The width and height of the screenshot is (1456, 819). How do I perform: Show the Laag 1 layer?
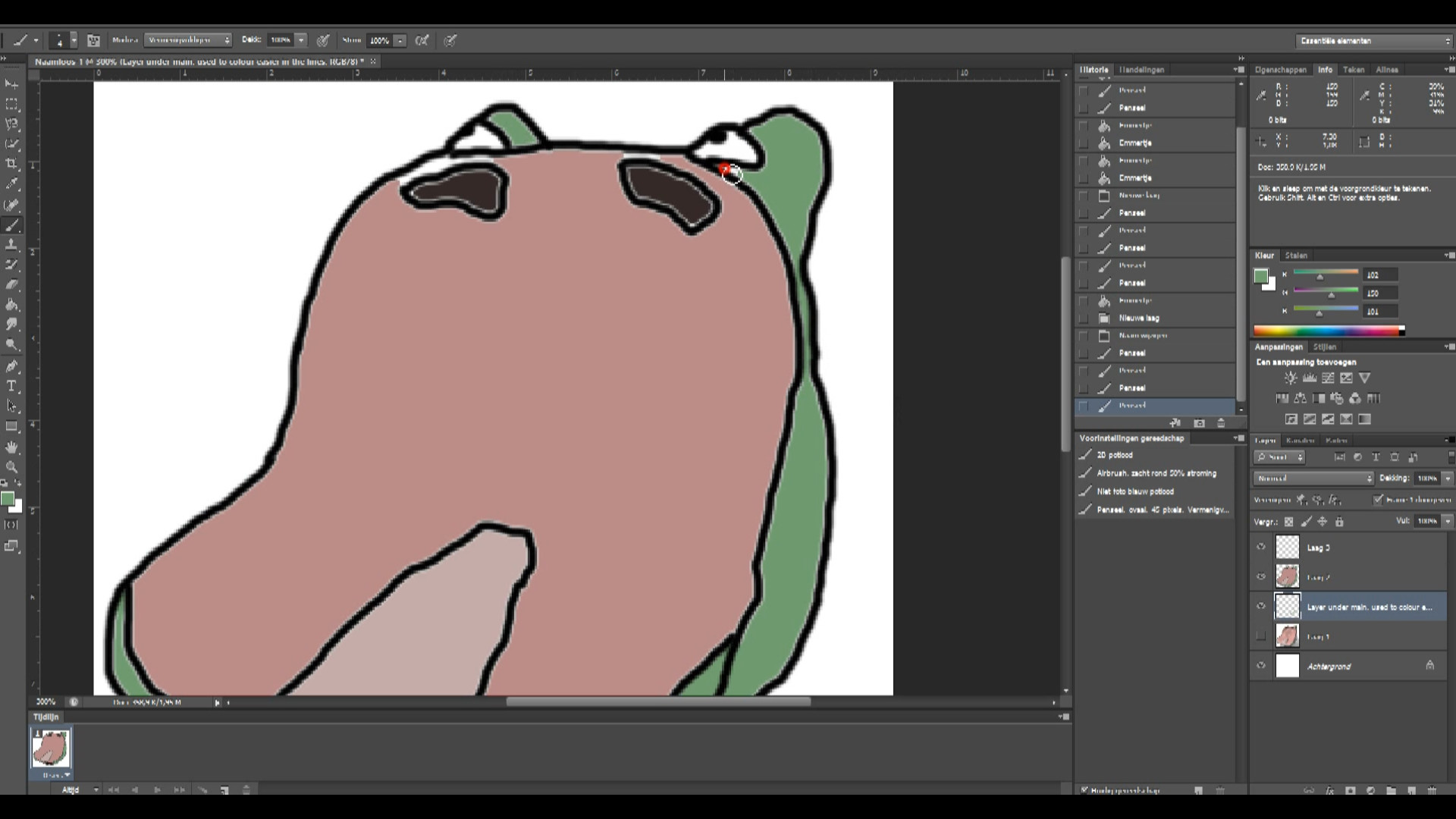(1261, 636)
